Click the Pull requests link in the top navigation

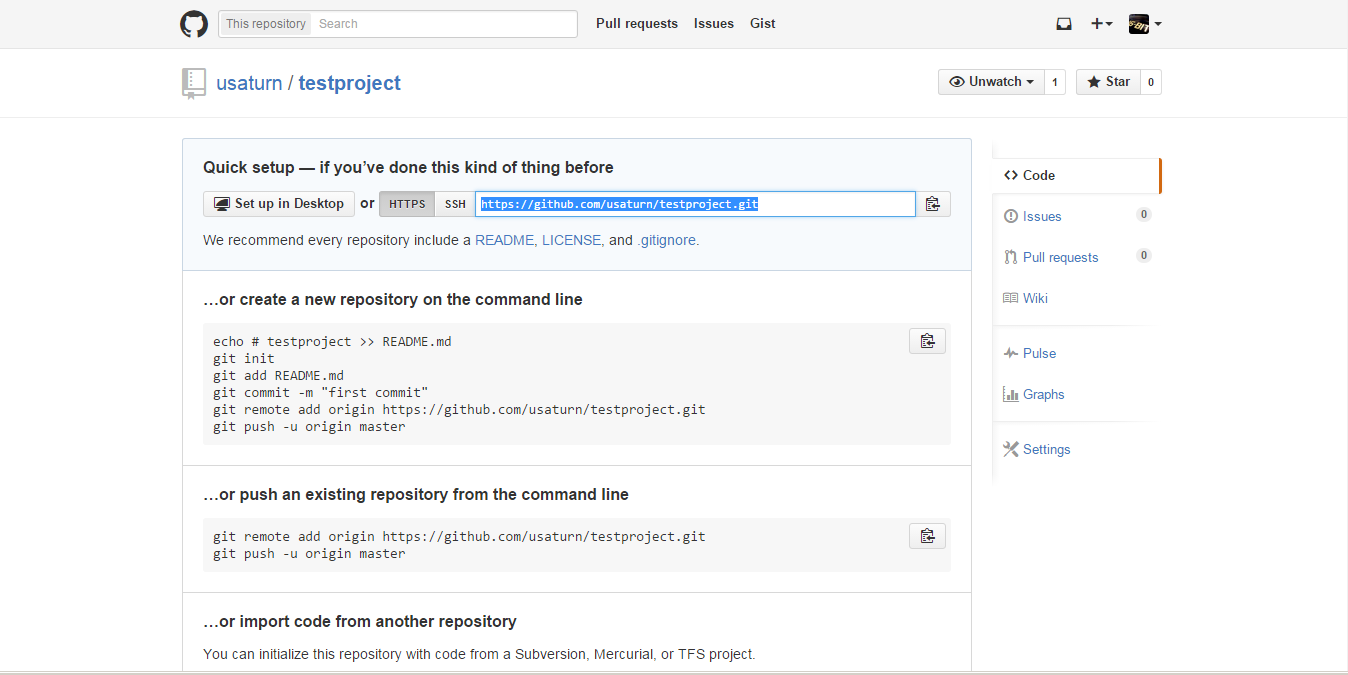[637, 24]
